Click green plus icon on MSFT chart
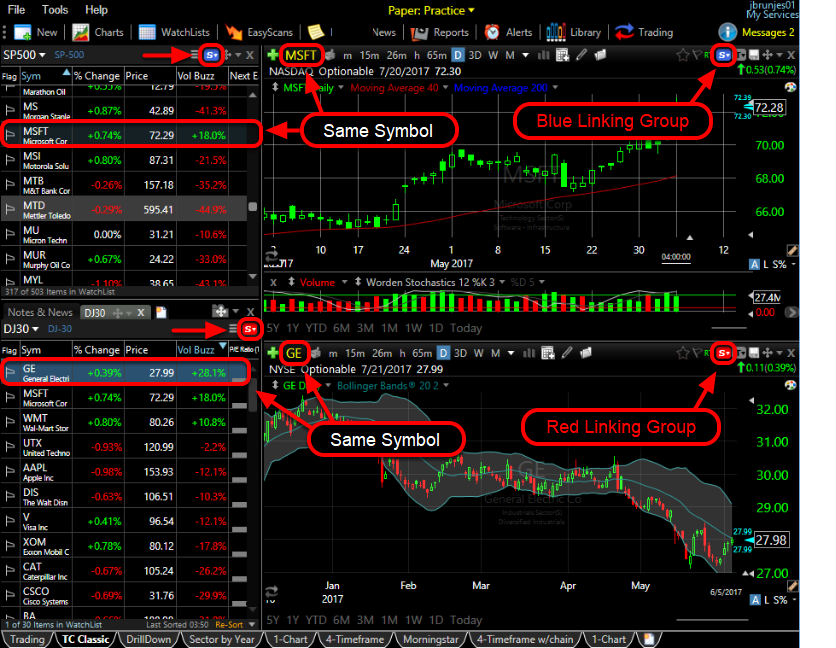This screenshot has height=648, width=836. point(272,54)
